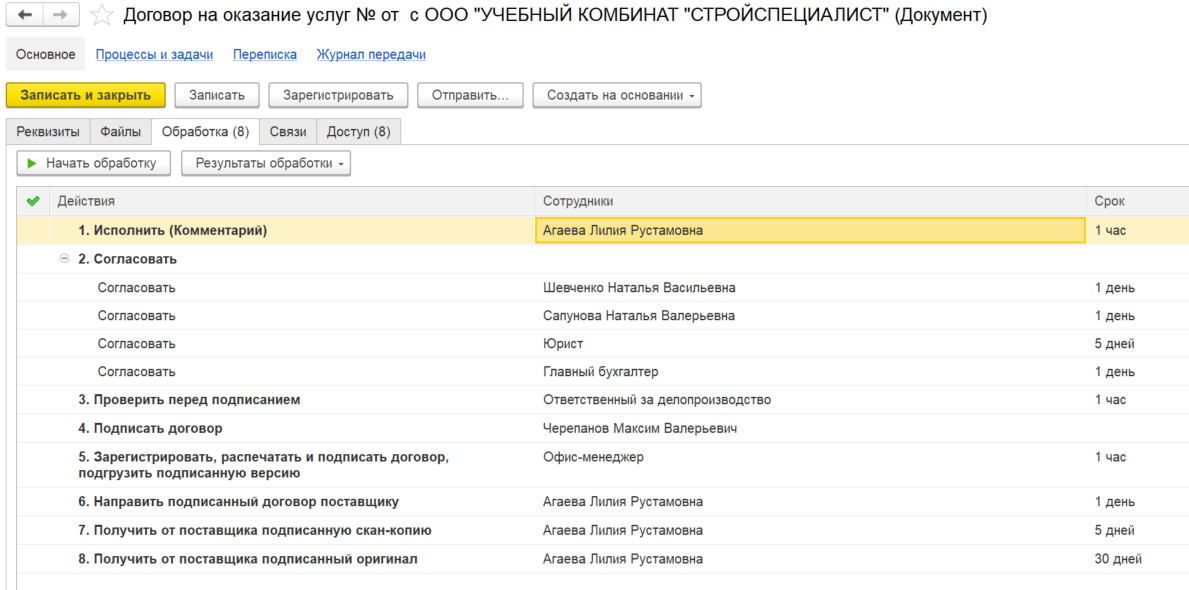Go forward with the right arrow icon
1189x590 pixels.
click(63, 15)
